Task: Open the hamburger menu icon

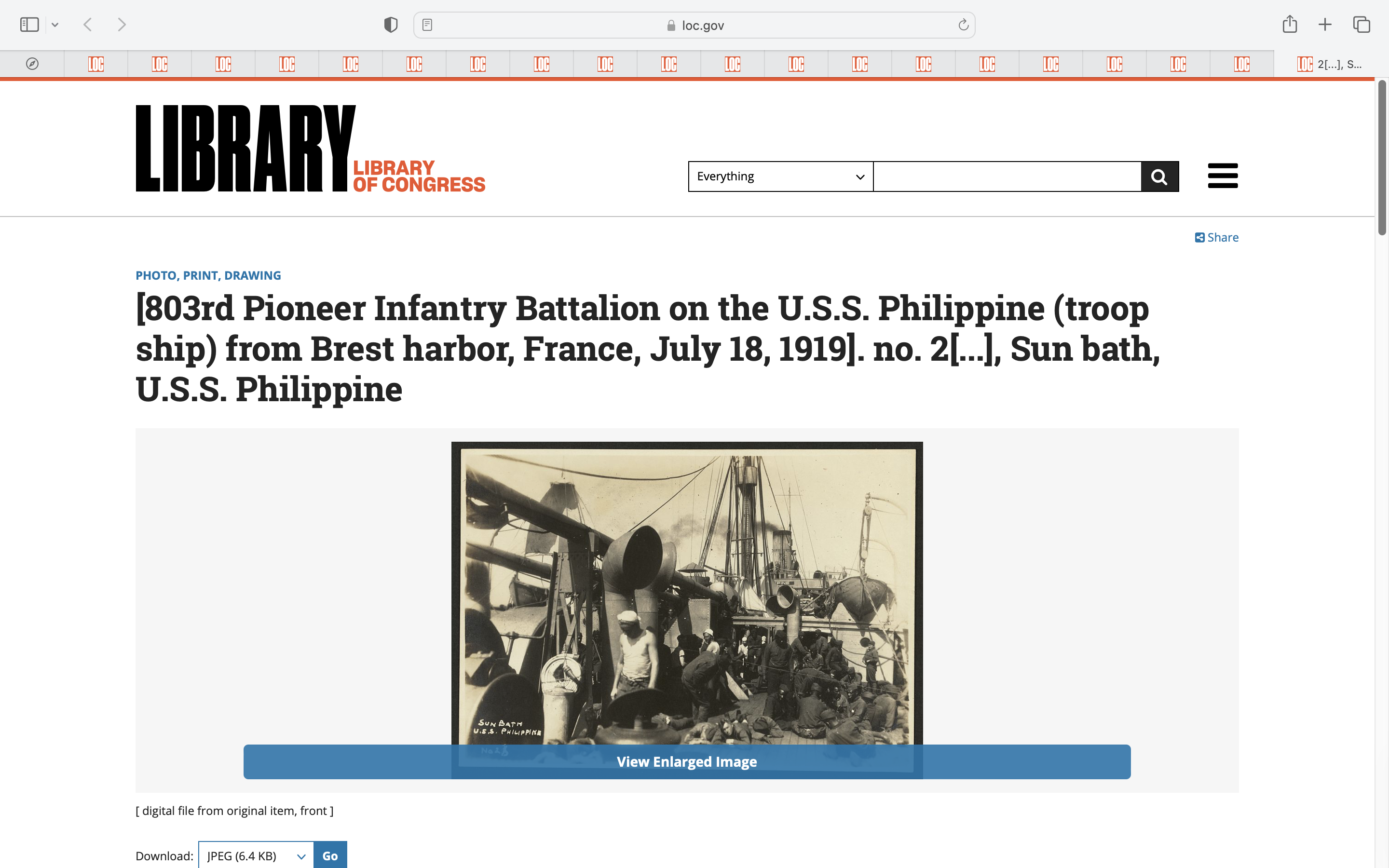Action: [1223, 176]
